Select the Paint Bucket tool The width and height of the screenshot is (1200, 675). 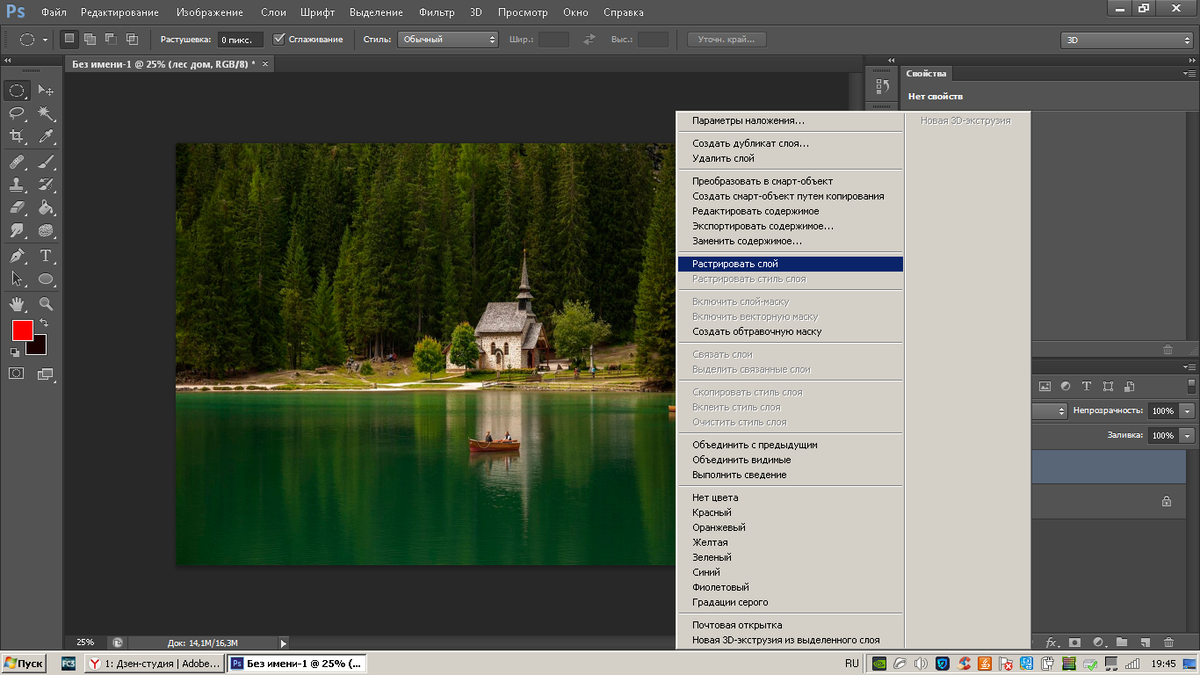tap(46, 208)
